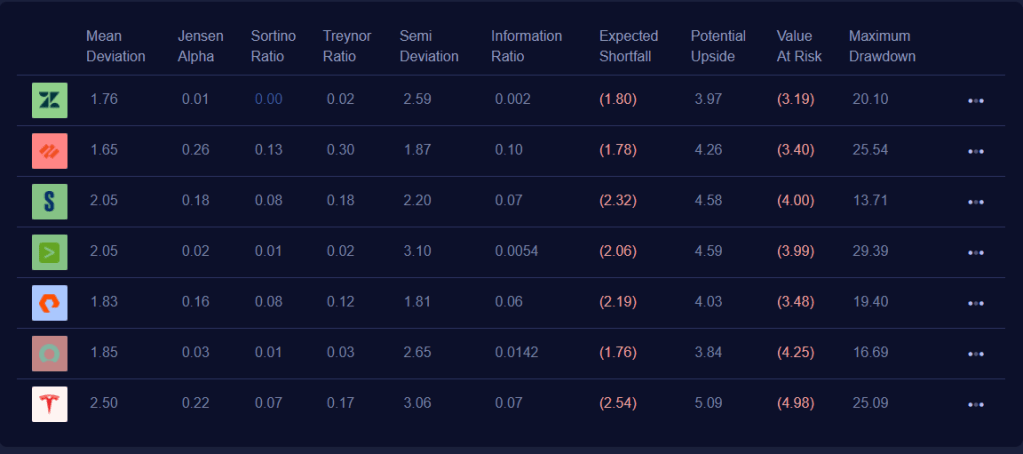This screenshot has height=454, width=1023.
Task: Show more options on Pure Storage row
Action: click(x=976, y=304)
